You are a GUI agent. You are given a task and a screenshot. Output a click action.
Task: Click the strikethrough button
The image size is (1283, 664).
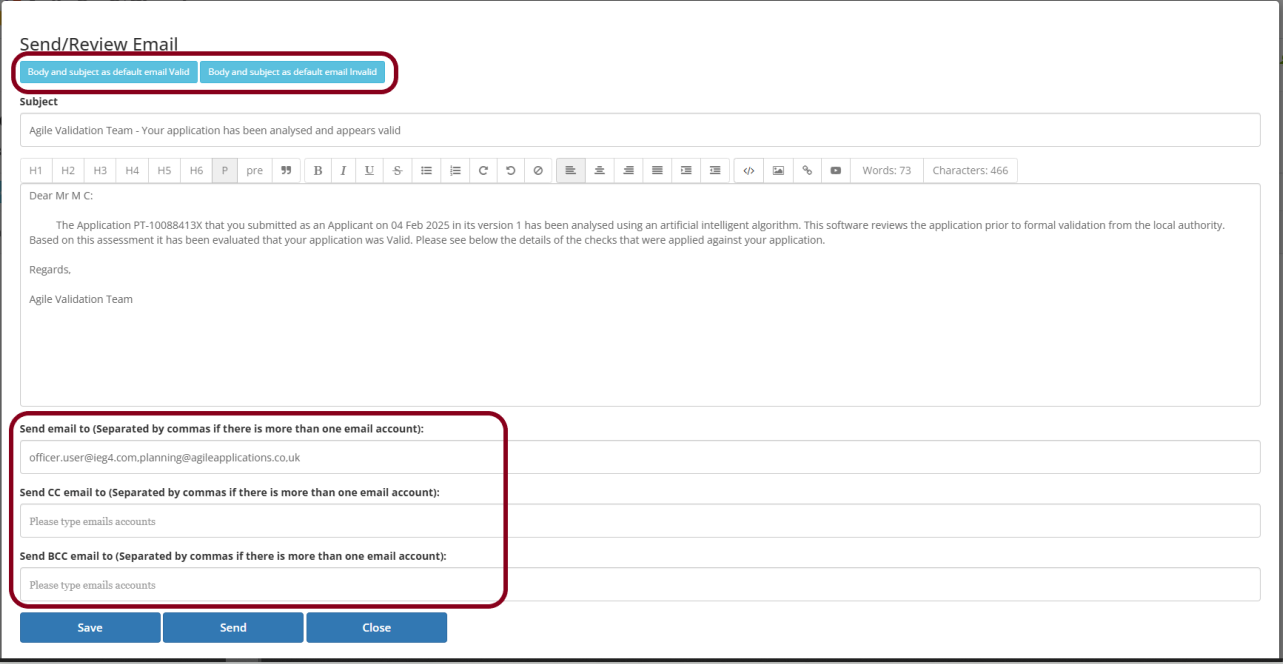(397, 171)
